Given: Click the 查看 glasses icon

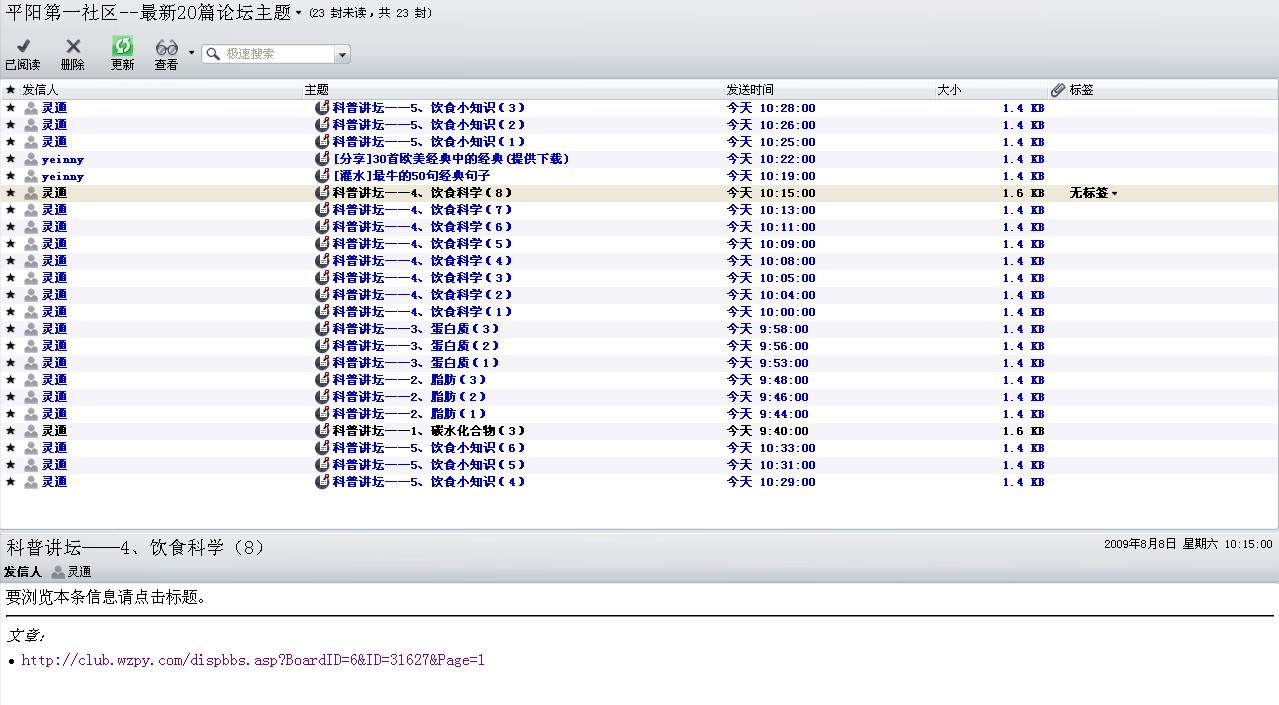Looking at the screenshot, I should coord(166,47).
